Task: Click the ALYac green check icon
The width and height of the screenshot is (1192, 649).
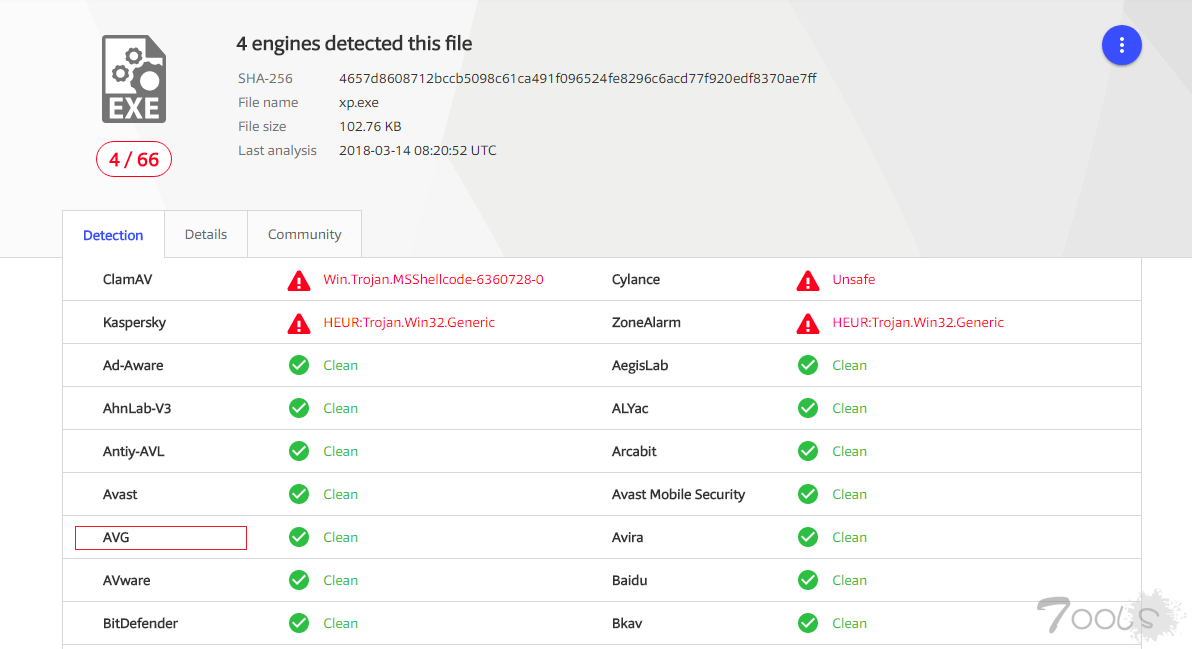Action: point(808,408)
